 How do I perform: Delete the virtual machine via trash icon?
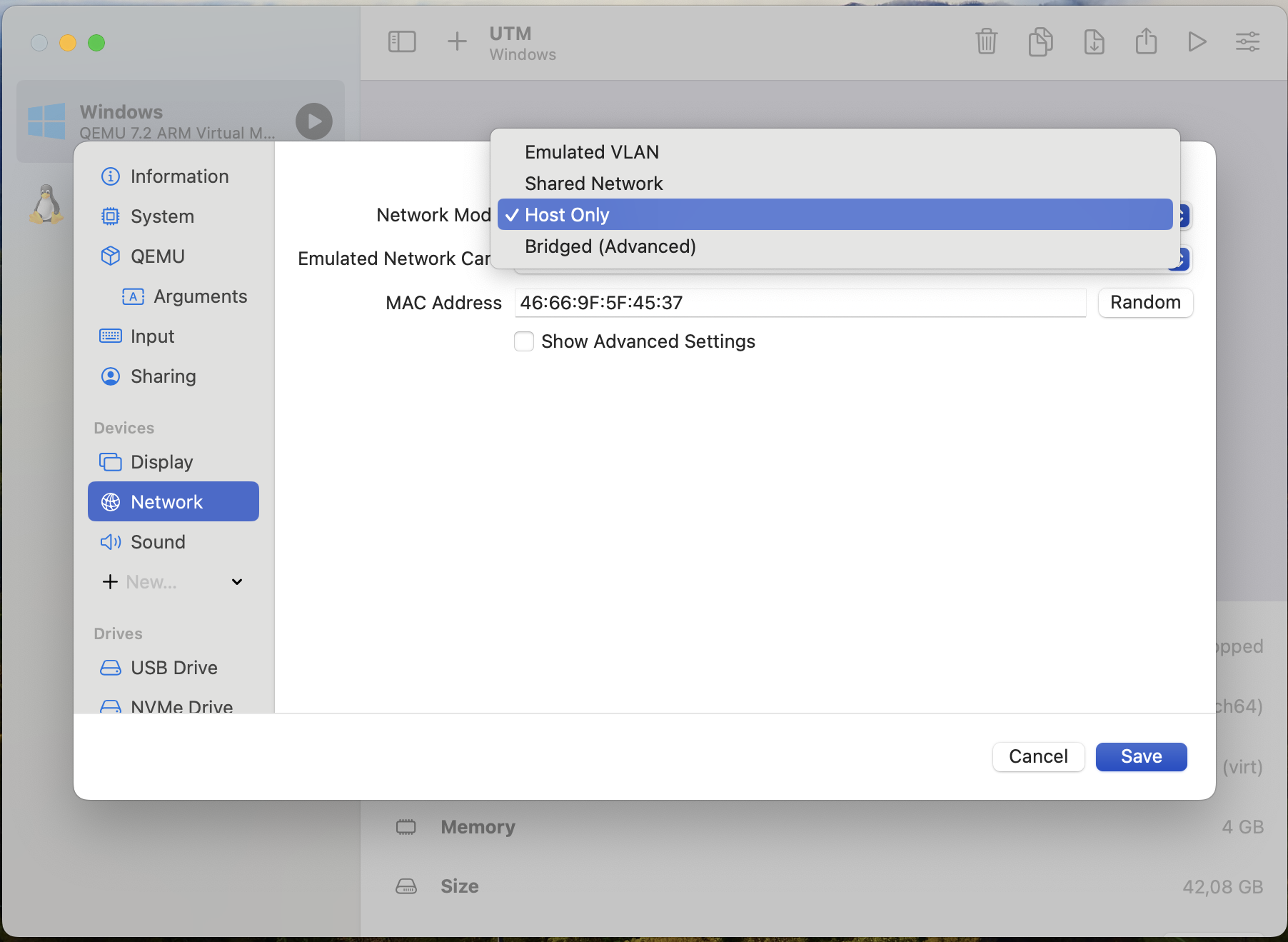coord(986,41)
